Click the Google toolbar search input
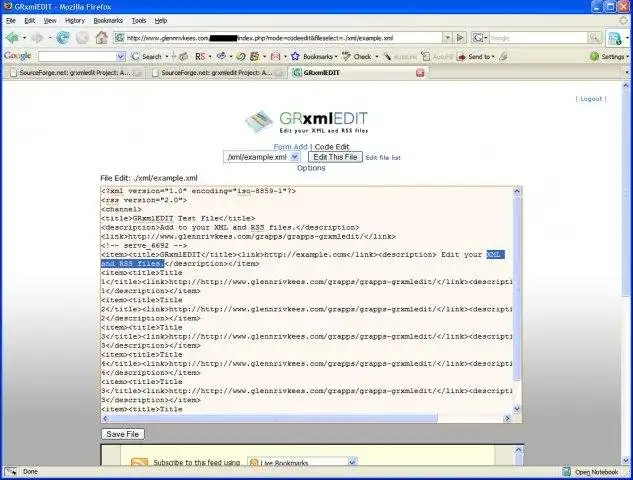 click(x=77, y=57)
